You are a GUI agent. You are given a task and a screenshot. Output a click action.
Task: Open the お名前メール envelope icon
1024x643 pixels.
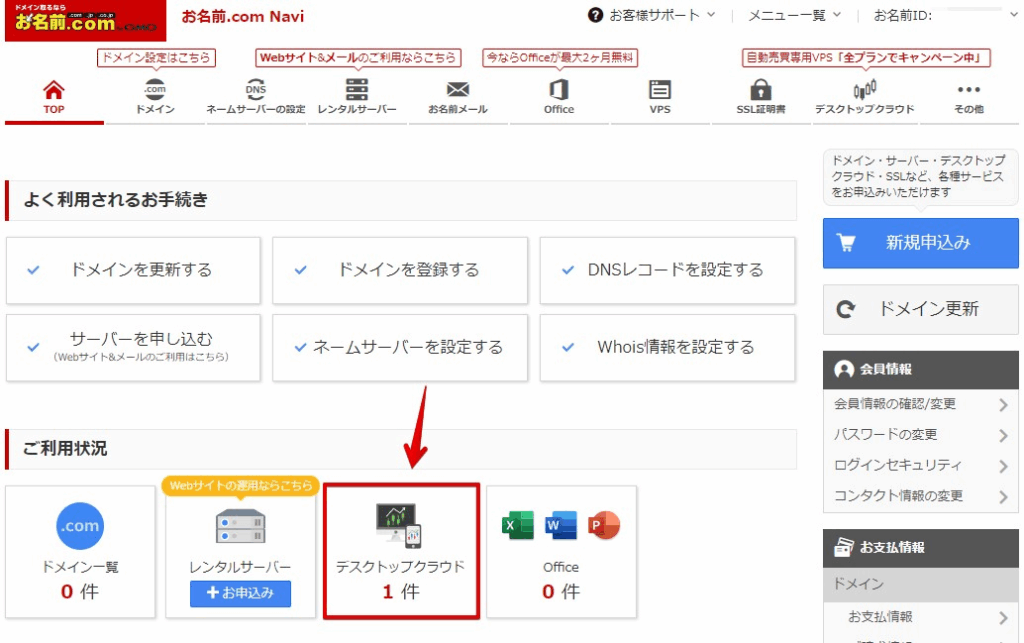click(x=458, y=89)
